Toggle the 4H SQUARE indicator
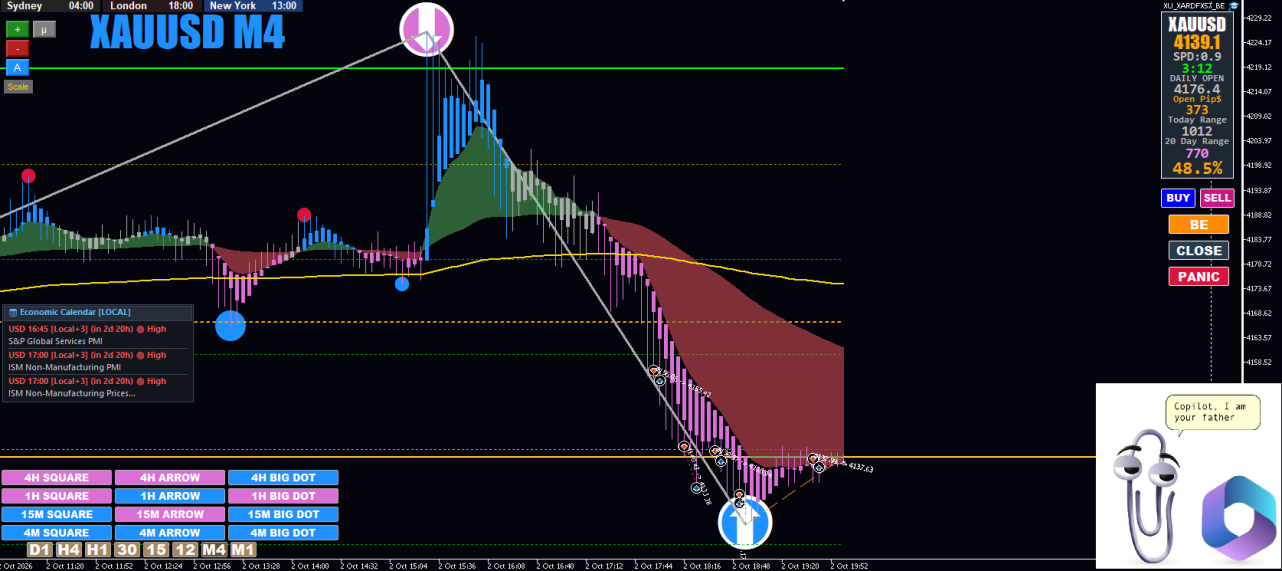The image size is (1282, 571). [x=56, y=478]
